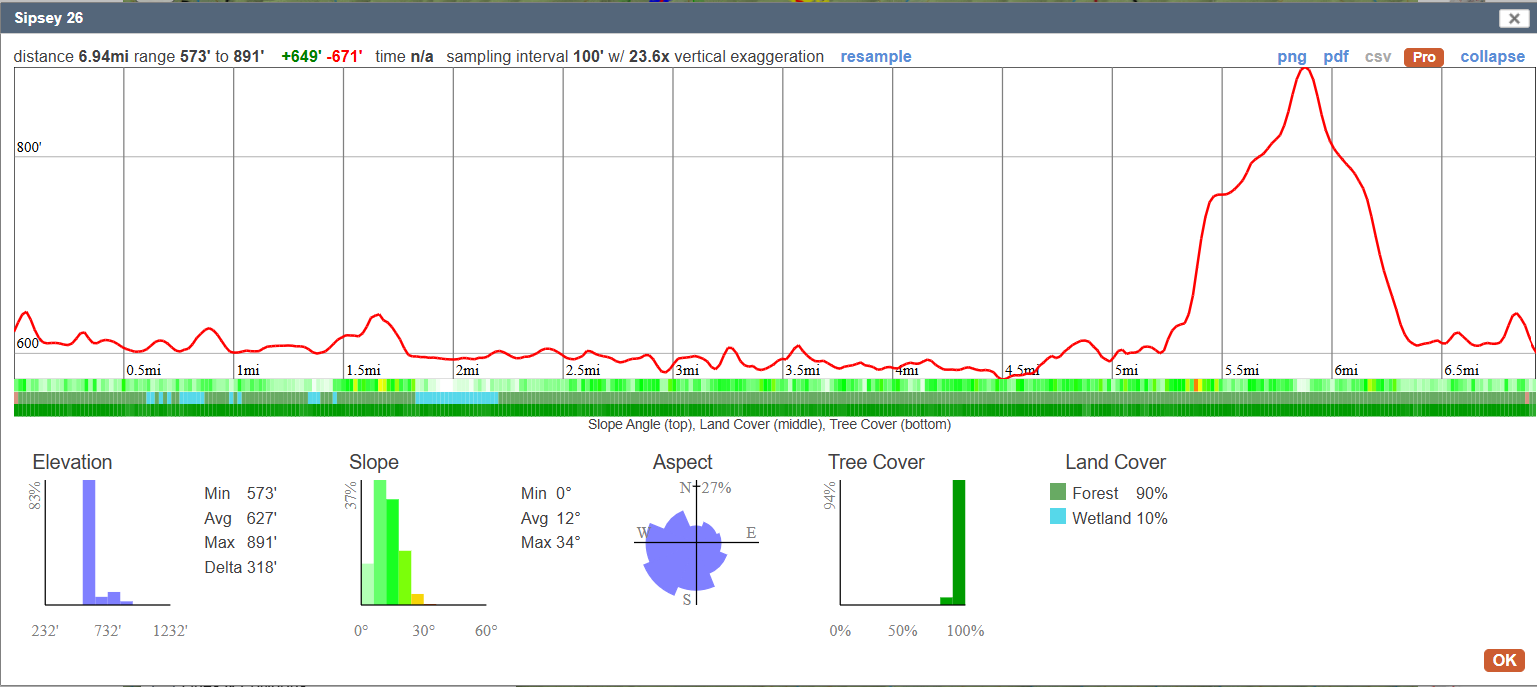Select the Wetland cyan color swatch
Image resolution: width=1537 pixels, height=687 pixels.
(x=1058, y=517)
